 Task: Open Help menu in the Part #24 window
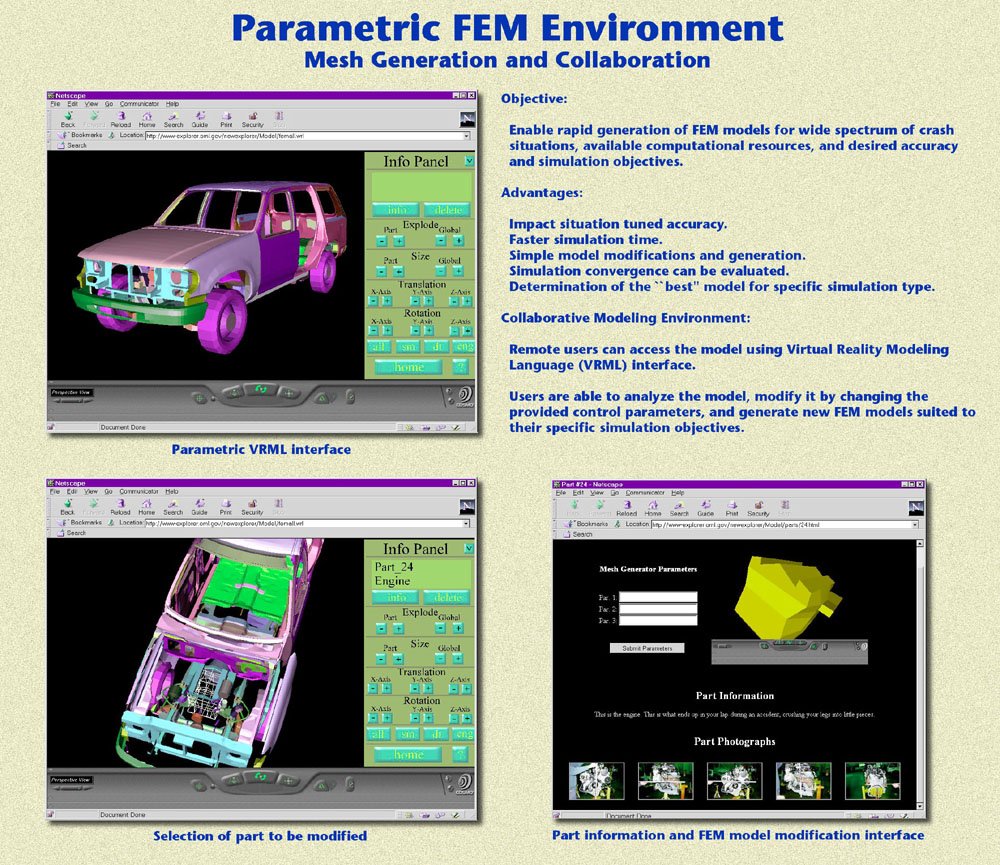[x=677, y=493]
